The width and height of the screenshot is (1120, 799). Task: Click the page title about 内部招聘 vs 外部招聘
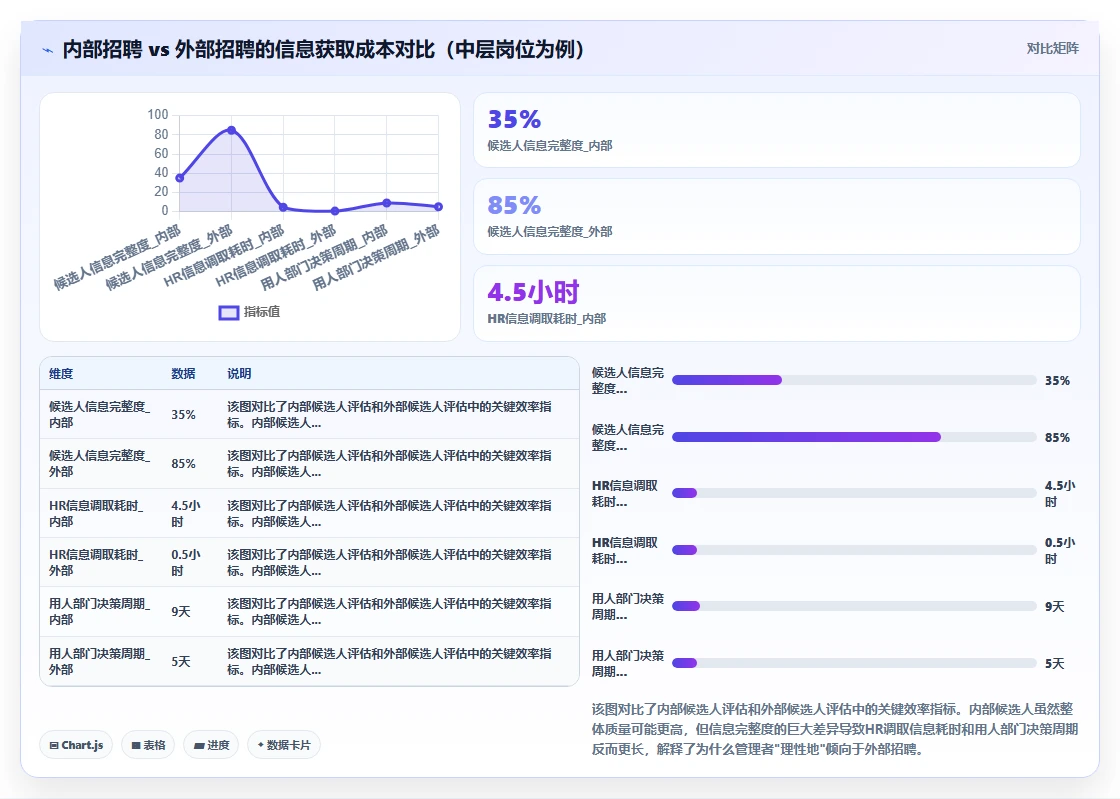coord(324,49)
